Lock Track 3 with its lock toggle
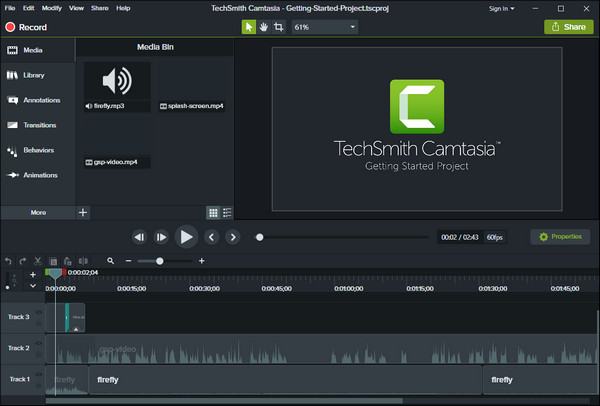Screen dimensions: 600x406 [39, 324]
